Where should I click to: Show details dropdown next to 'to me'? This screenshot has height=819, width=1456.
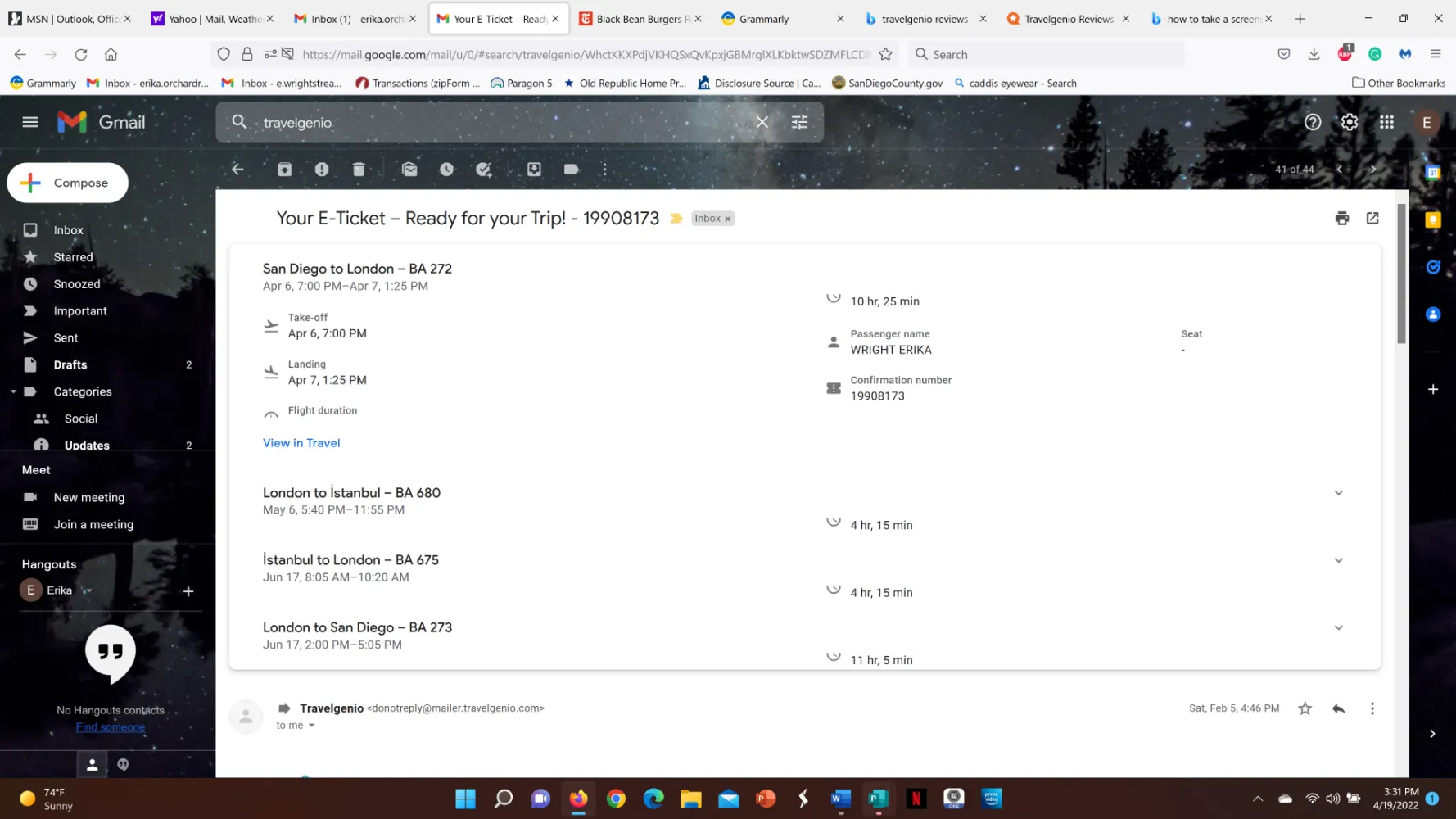[x=311, y=726]
